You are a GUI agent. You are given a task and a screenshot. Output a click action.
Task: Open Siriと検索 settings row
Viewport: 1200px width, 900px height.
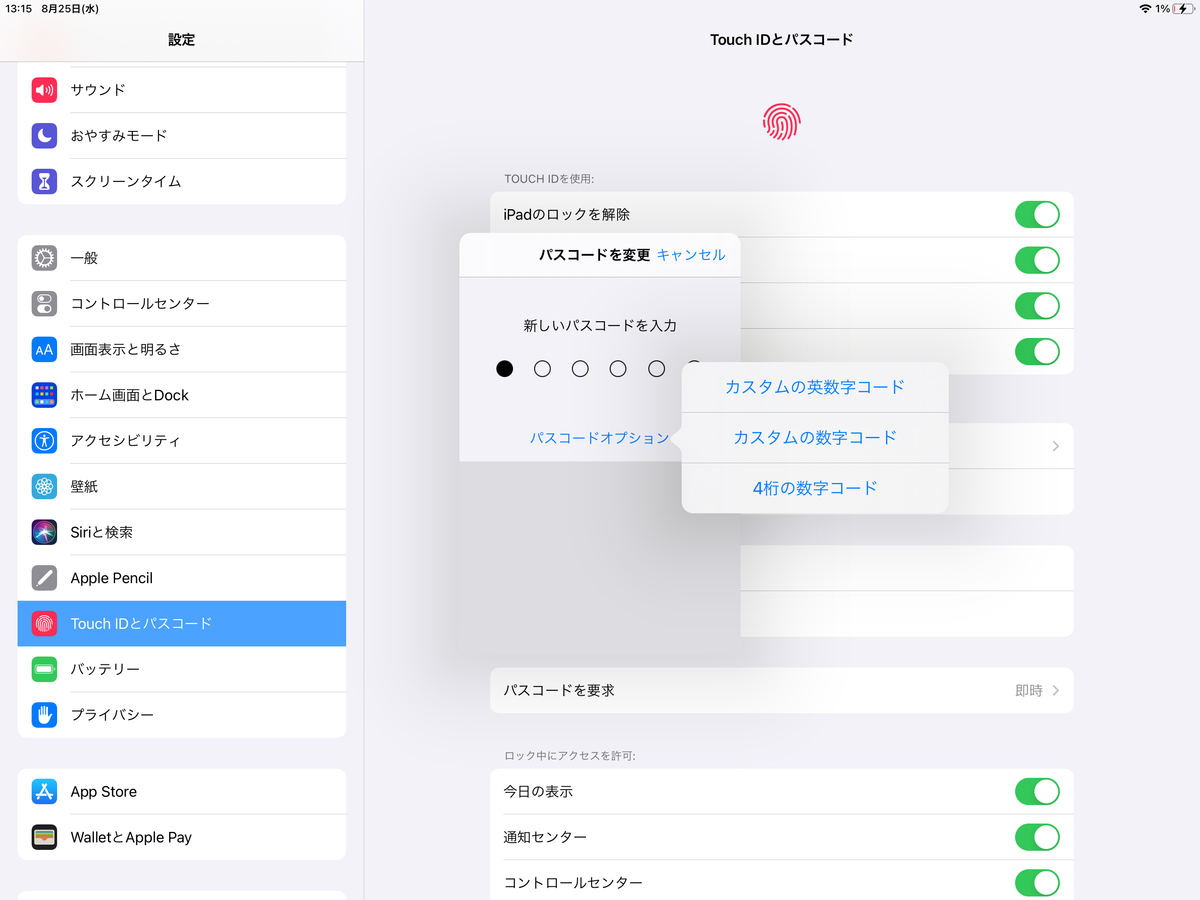[x=182, y=532]
